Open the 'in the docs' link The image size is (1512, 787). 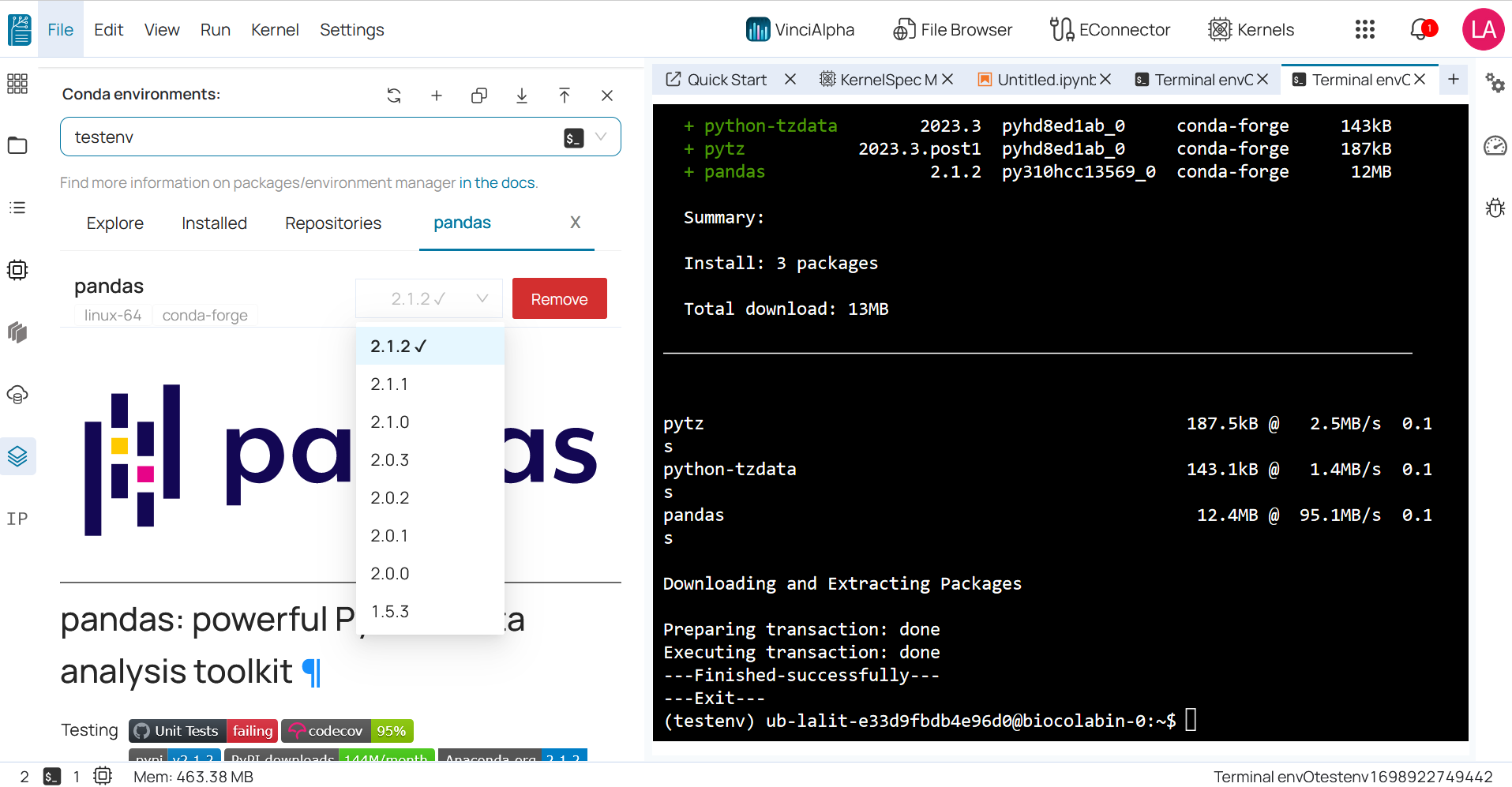click(x=497, y=182)
